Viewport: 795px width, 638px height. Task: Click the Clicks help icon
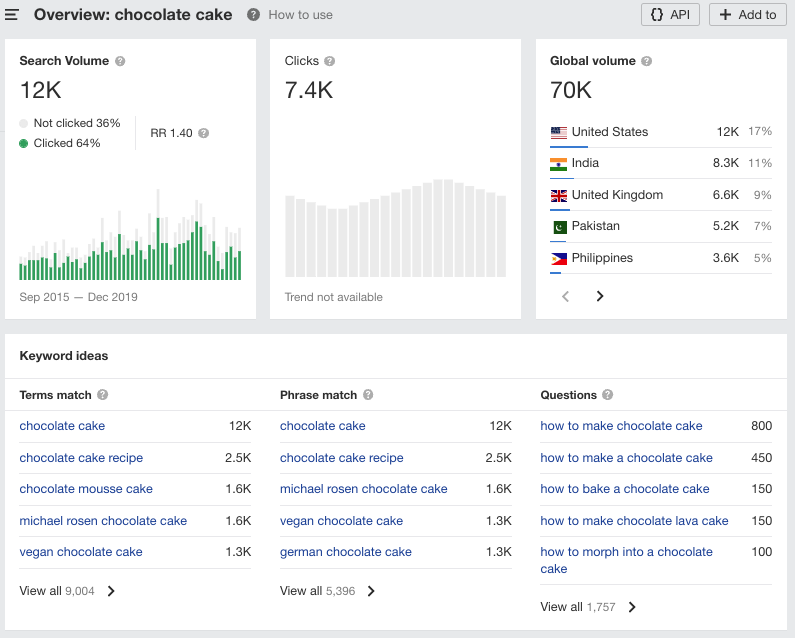click(330, 61)
